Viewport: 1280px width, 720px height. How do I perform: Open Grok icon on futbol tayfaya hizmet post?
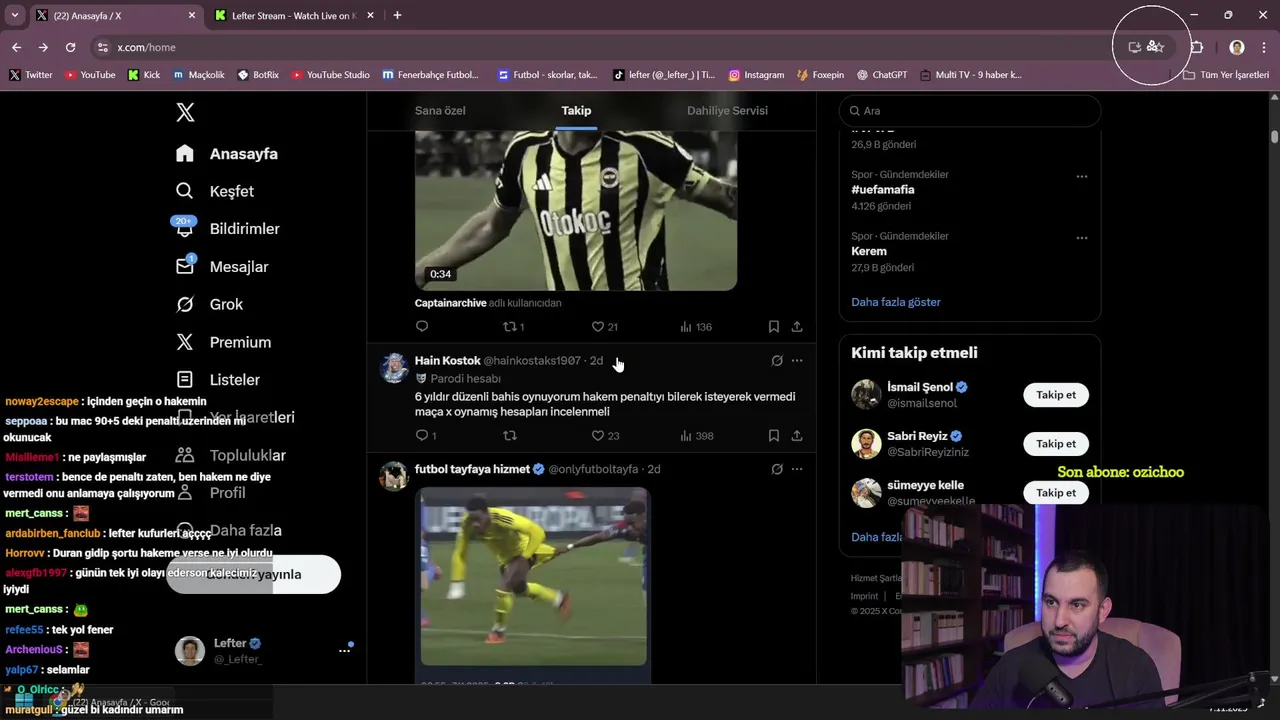777,469
